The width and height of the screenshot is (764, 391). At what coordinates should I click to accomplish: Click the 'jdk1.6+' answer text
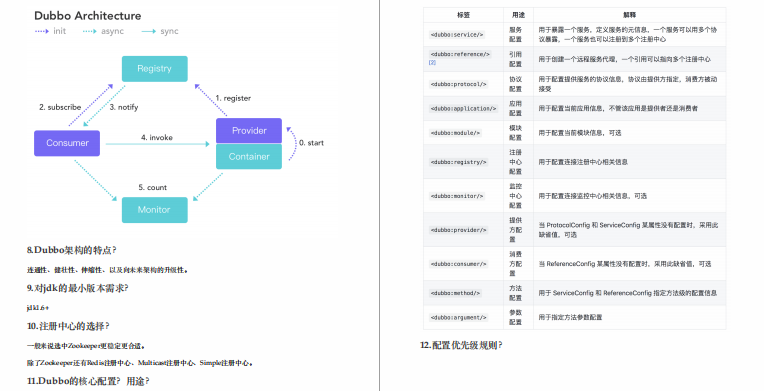click(x=38, y=308)
